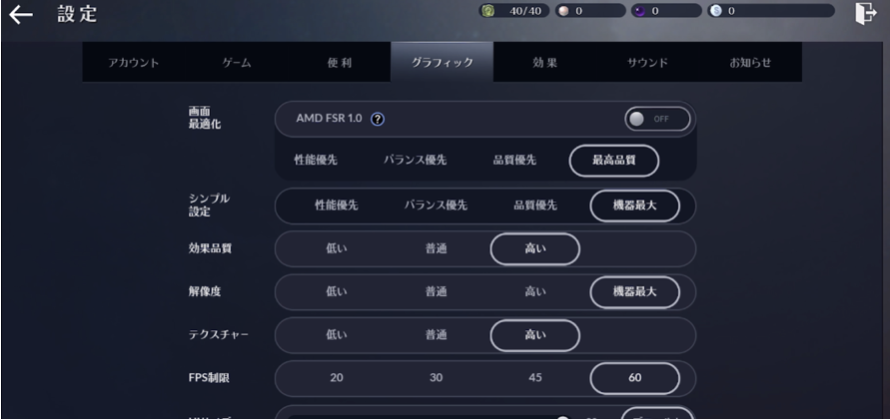Set 解像度 to 普通

(x=435, y=292)
